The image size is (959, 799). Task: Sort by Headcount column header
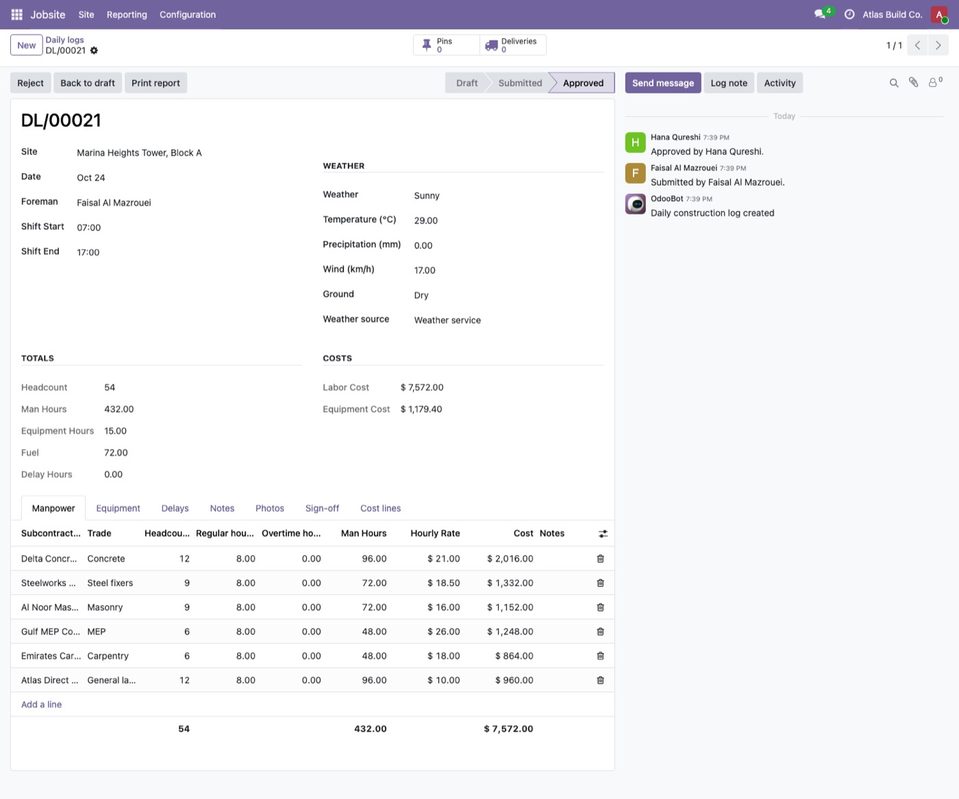pyautogui.click(x=166, y=533)
